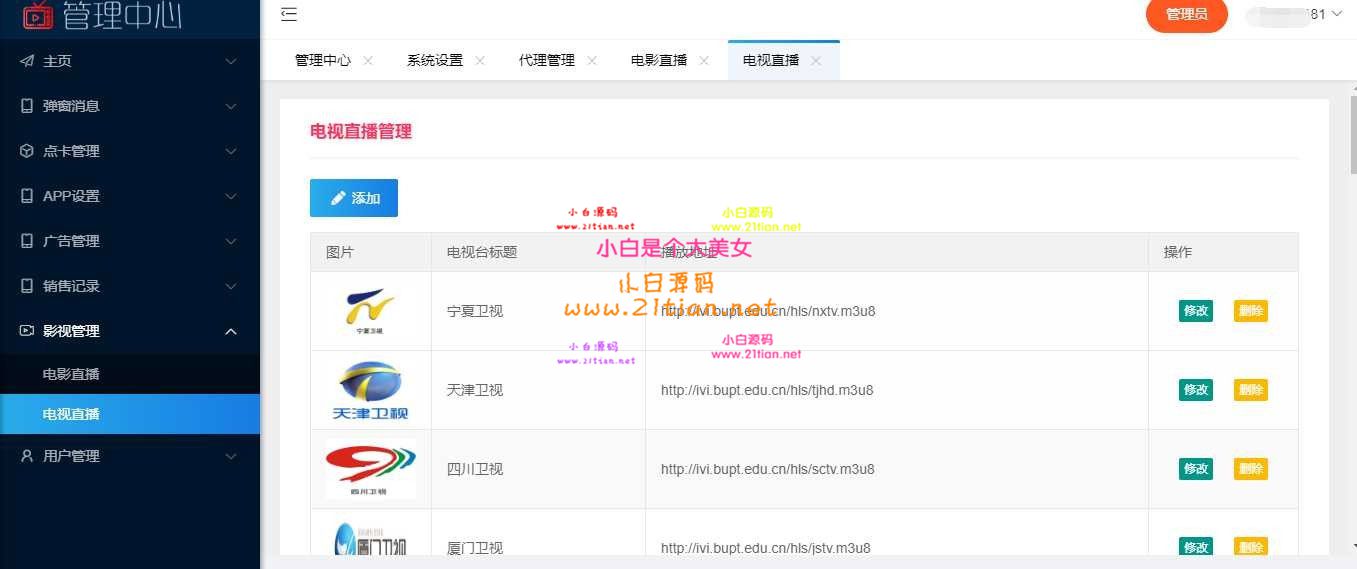The width and height of the screenshot is (1357, 569).
Task: Click the 四川卫视 stream URL text
Action: coord(768,469)
